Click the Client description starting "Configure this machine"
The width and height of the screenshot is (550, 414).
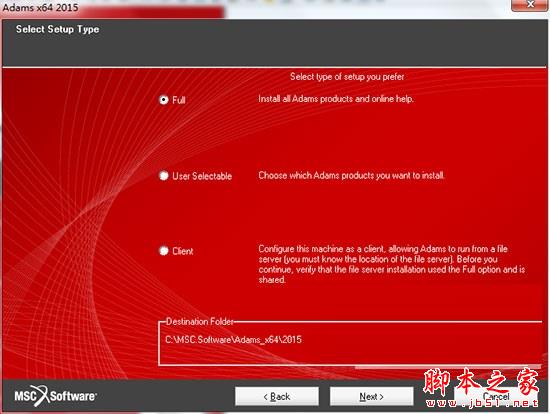pos(392,264)
